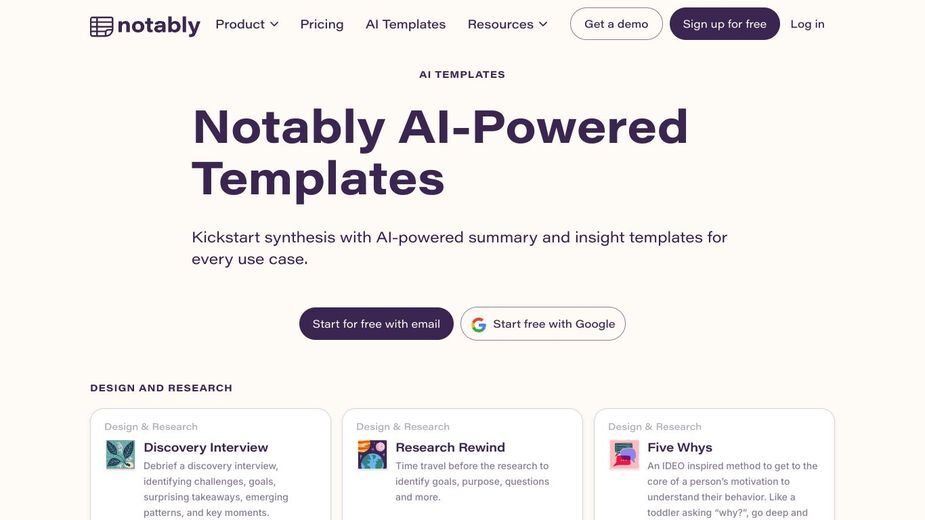The image size is (925, 520).
Task: Go to the Pricing page
Action: [x=322, y=24]
